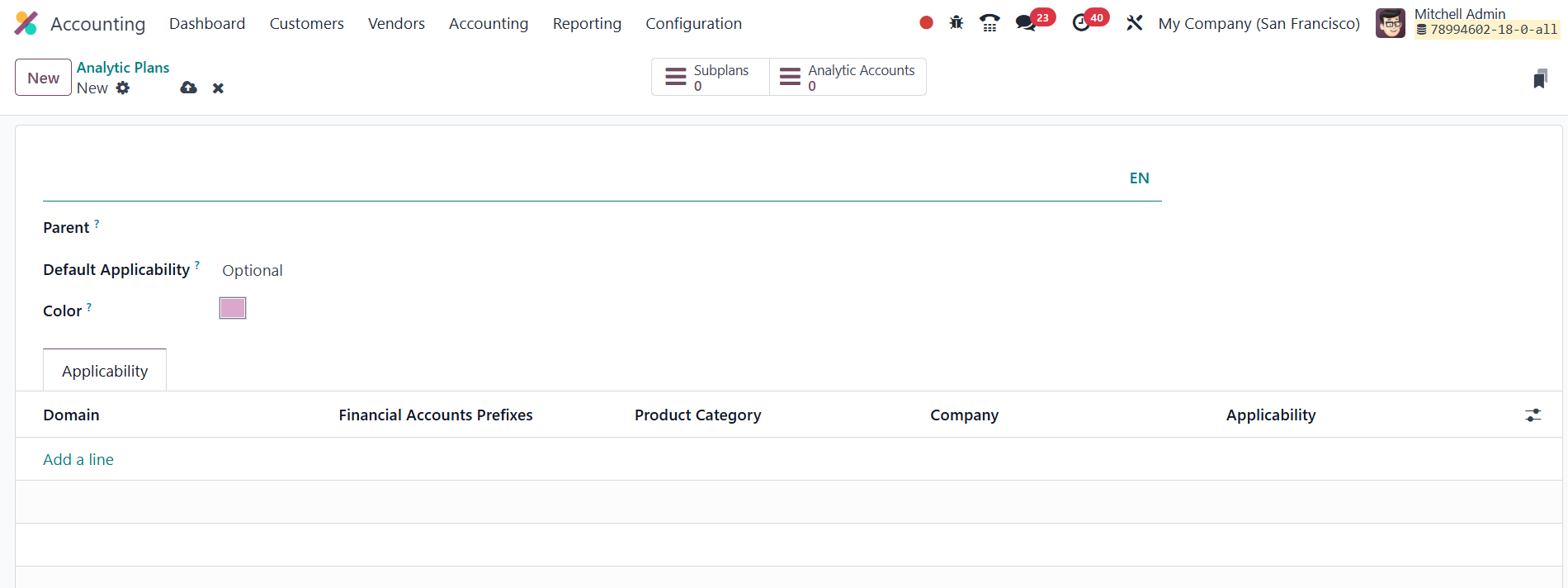Open the VoIP phone icon
The width and height of the screenshot is (1568, 588).
[x=989, y=23]
